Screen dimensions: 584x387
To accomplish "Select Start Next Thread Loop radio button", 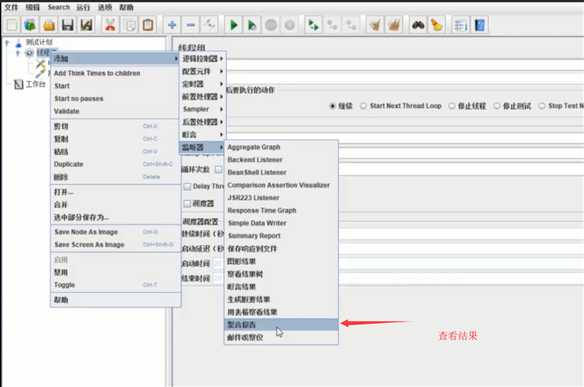I will (x=363, y=106).
